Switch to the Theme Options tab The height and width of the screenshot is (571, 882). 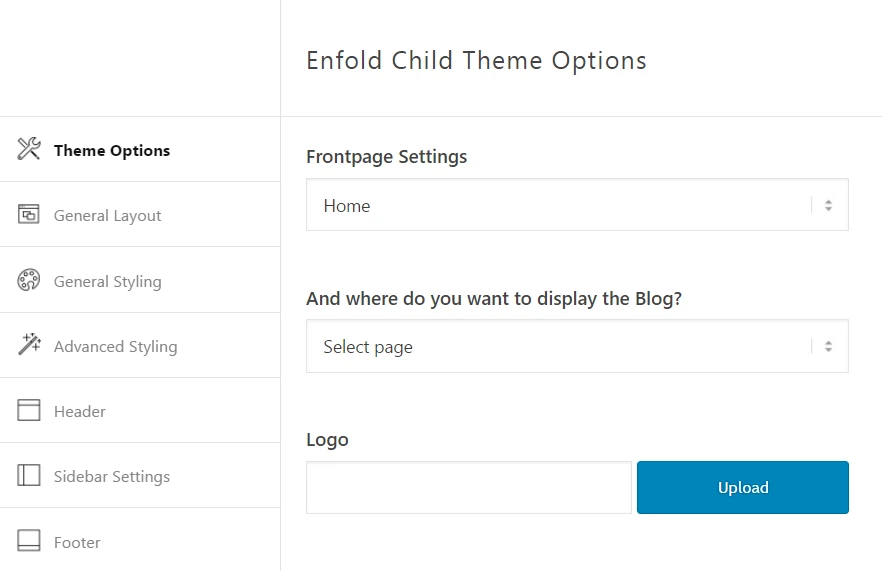tap(112, 150)
